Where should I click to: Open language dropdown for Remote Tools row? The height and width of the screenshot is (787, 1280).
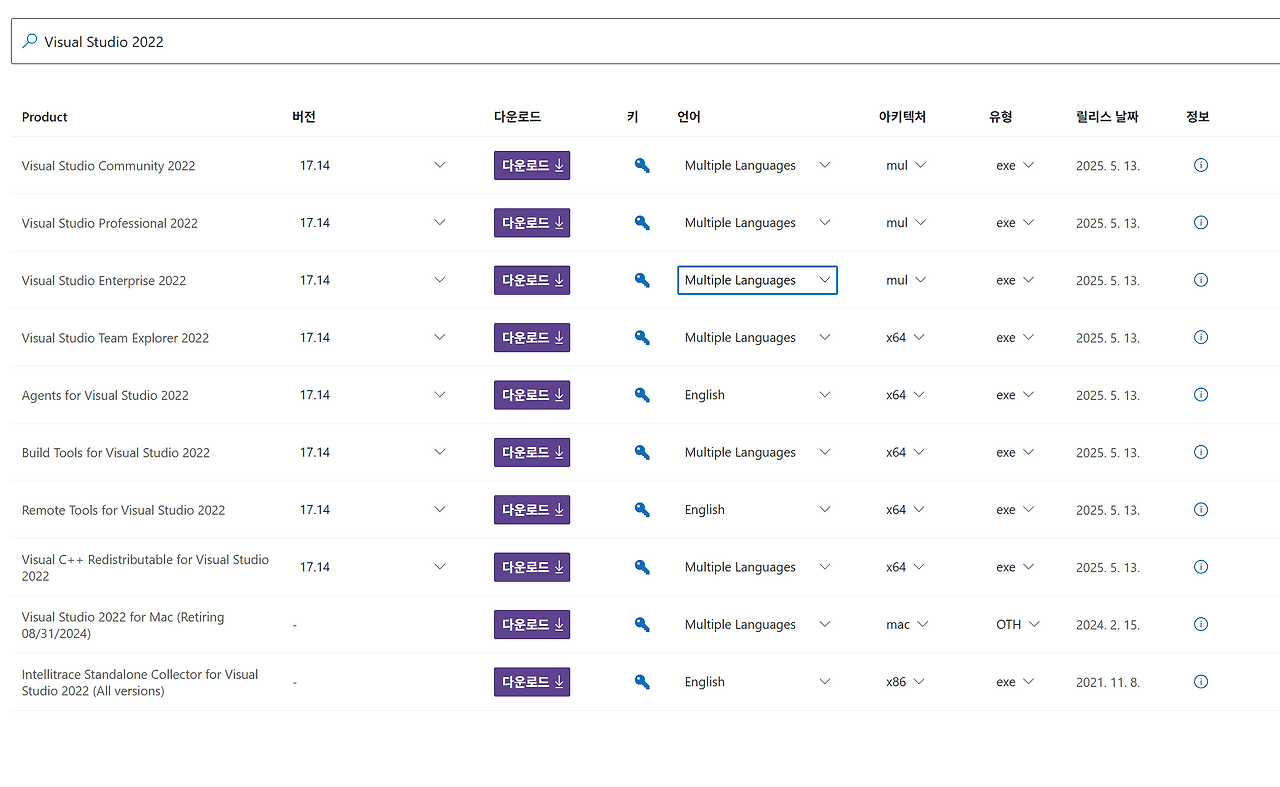[x=757, y=510]
